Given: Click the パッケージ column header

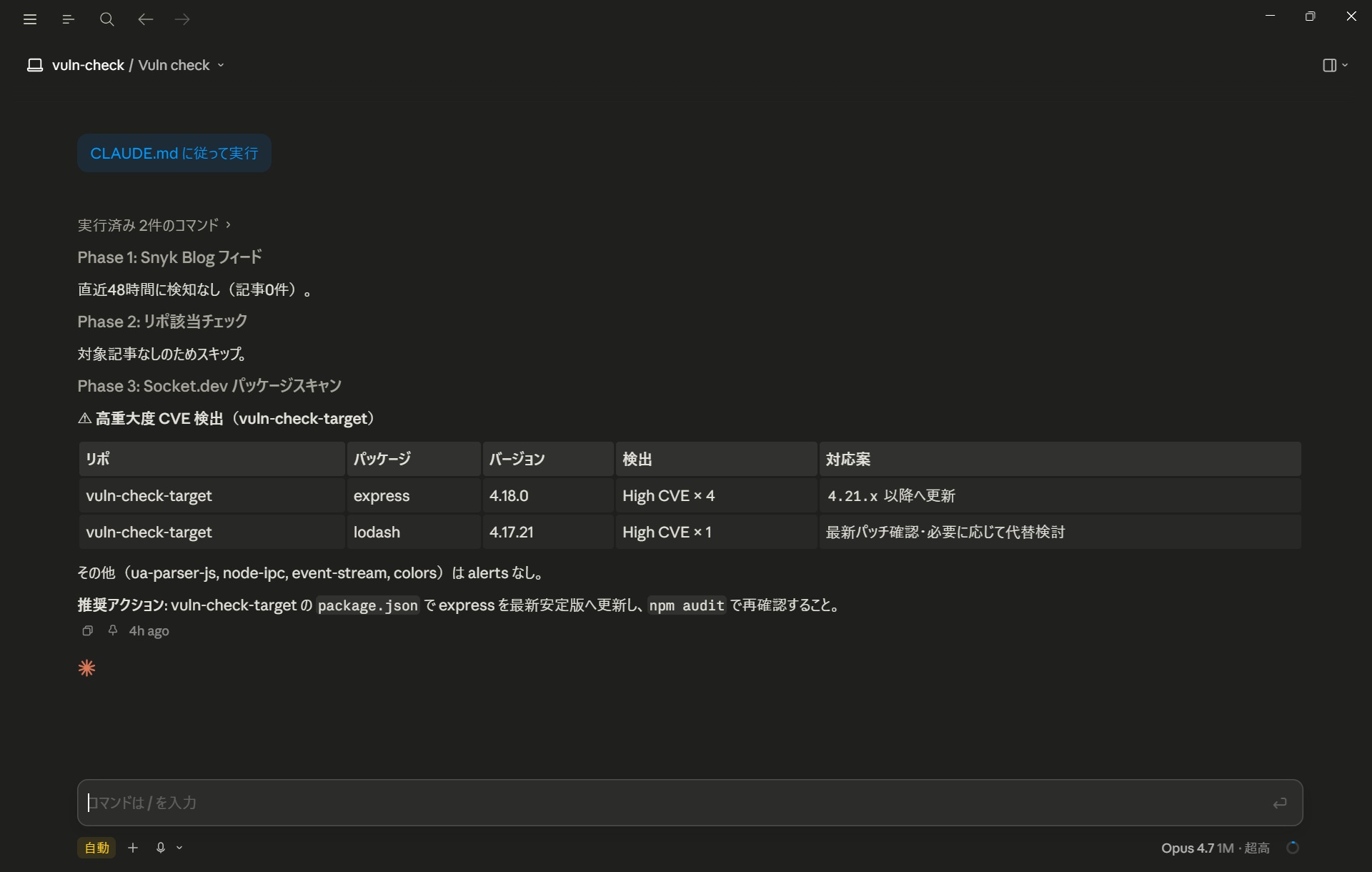Looking at the screenshot, I should (x=414, y=459).
